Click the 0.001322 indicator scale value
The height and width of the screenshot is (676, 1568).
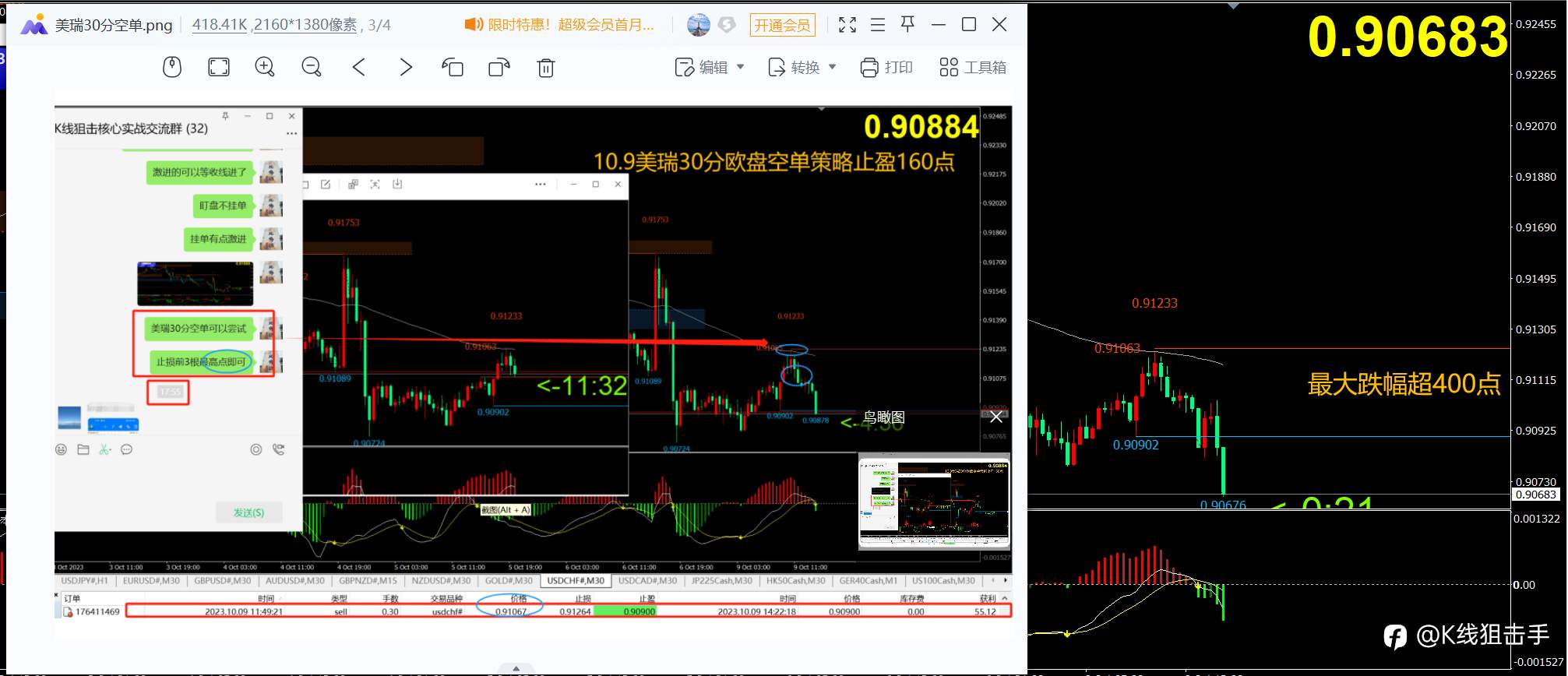click(x=1537, y=519)
